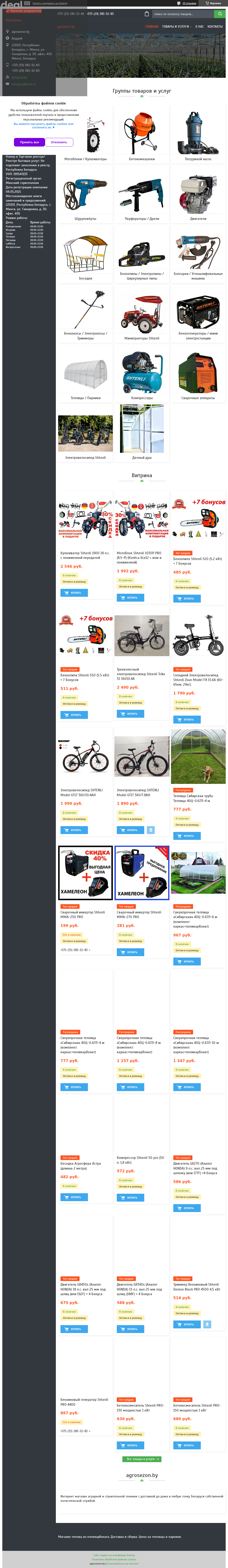Decline cookies with Отклонить button

pyautogui.click(x=59, y=142)
